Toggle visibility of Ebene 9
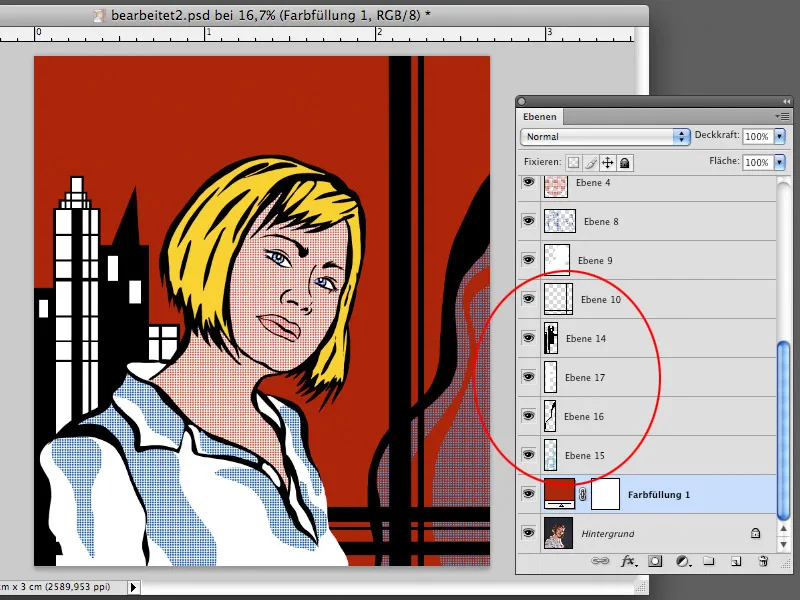 tap(529, 260)
